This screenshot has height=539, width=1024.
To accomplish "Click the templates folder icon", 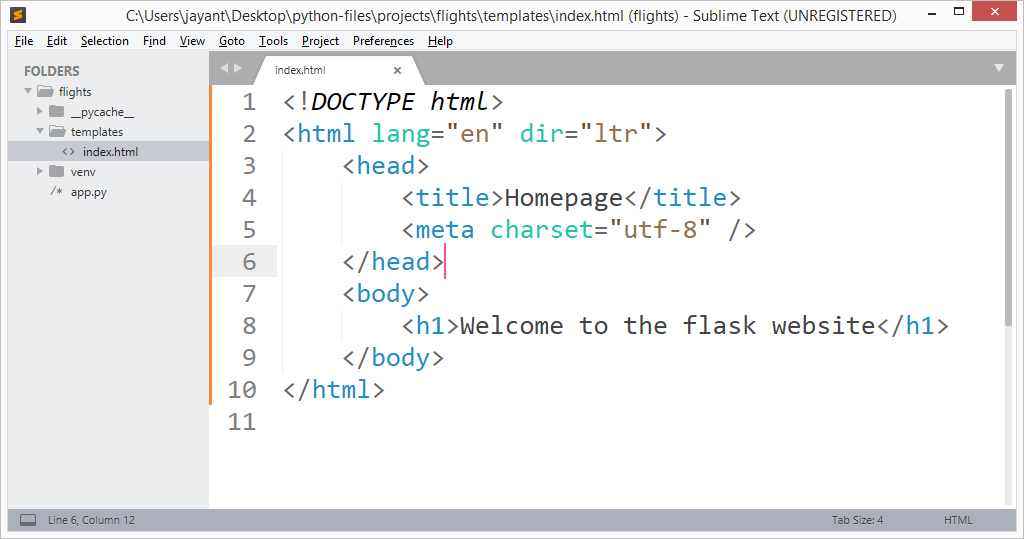I will [x=57, y=131].
